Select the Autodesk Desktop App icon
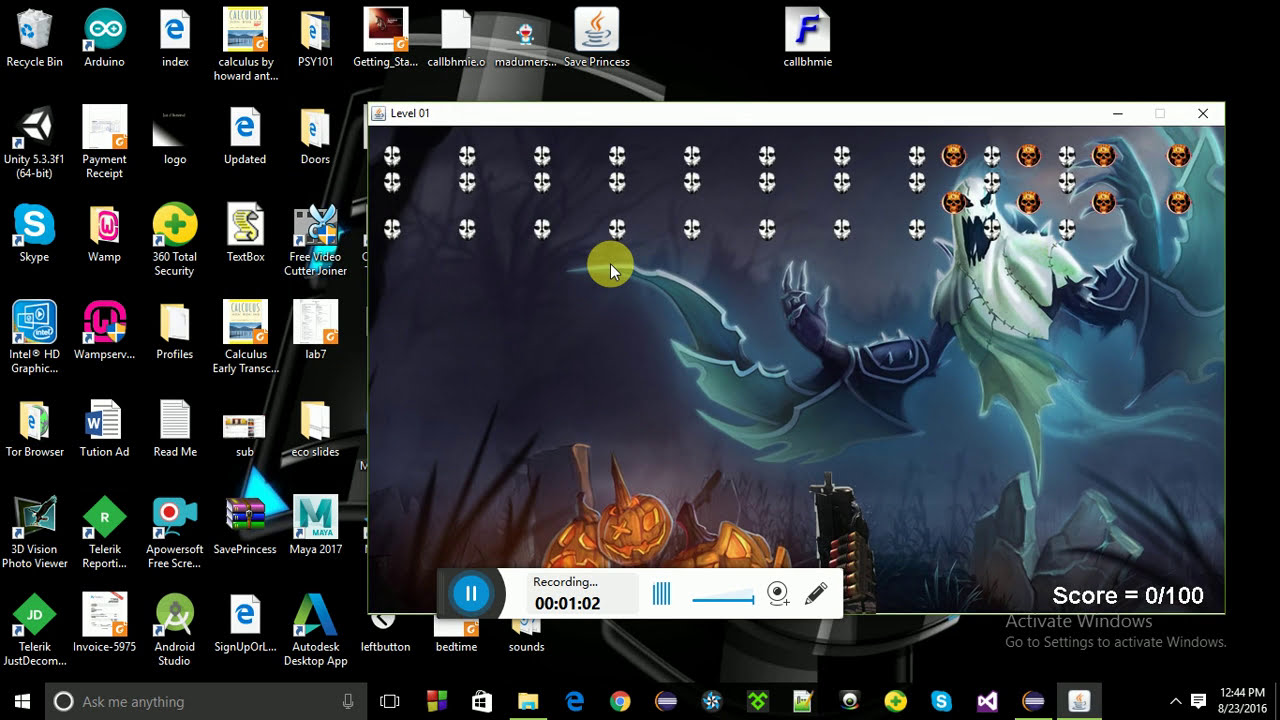This screenshot has width=1280, height=720. [x=315, y=630]
